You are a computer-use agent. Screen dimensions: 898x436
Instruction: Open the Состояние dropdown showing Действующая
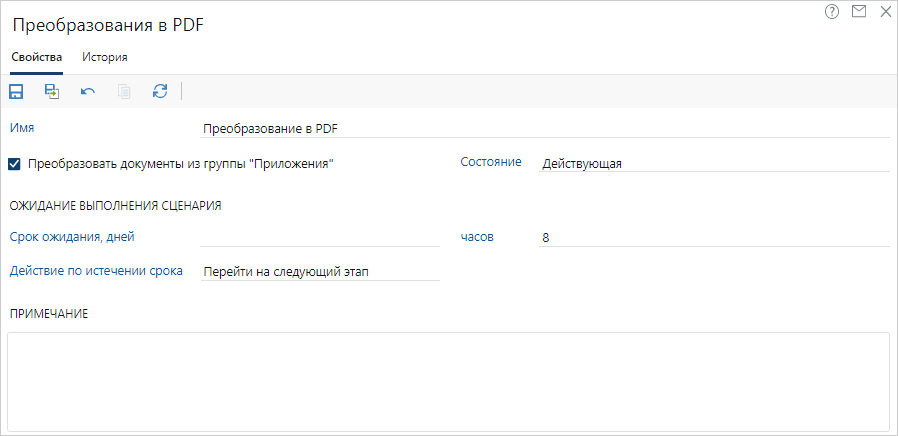point(713,164)
